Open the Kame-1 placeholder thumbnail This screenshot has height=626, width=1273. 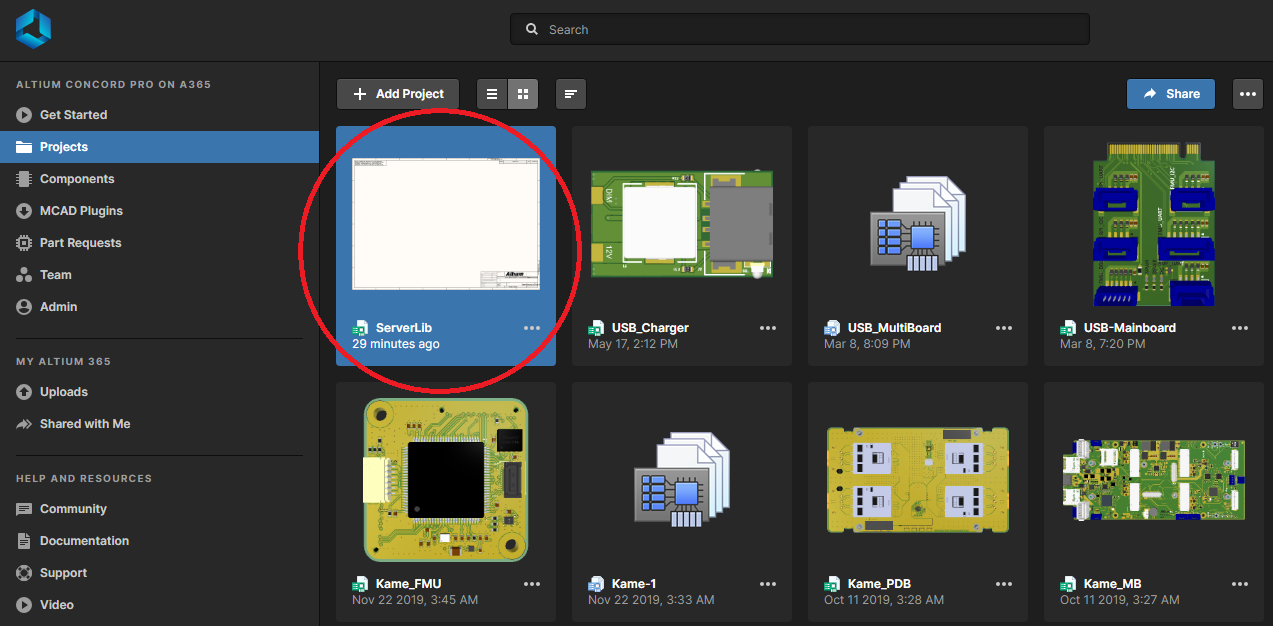point(682,480)
